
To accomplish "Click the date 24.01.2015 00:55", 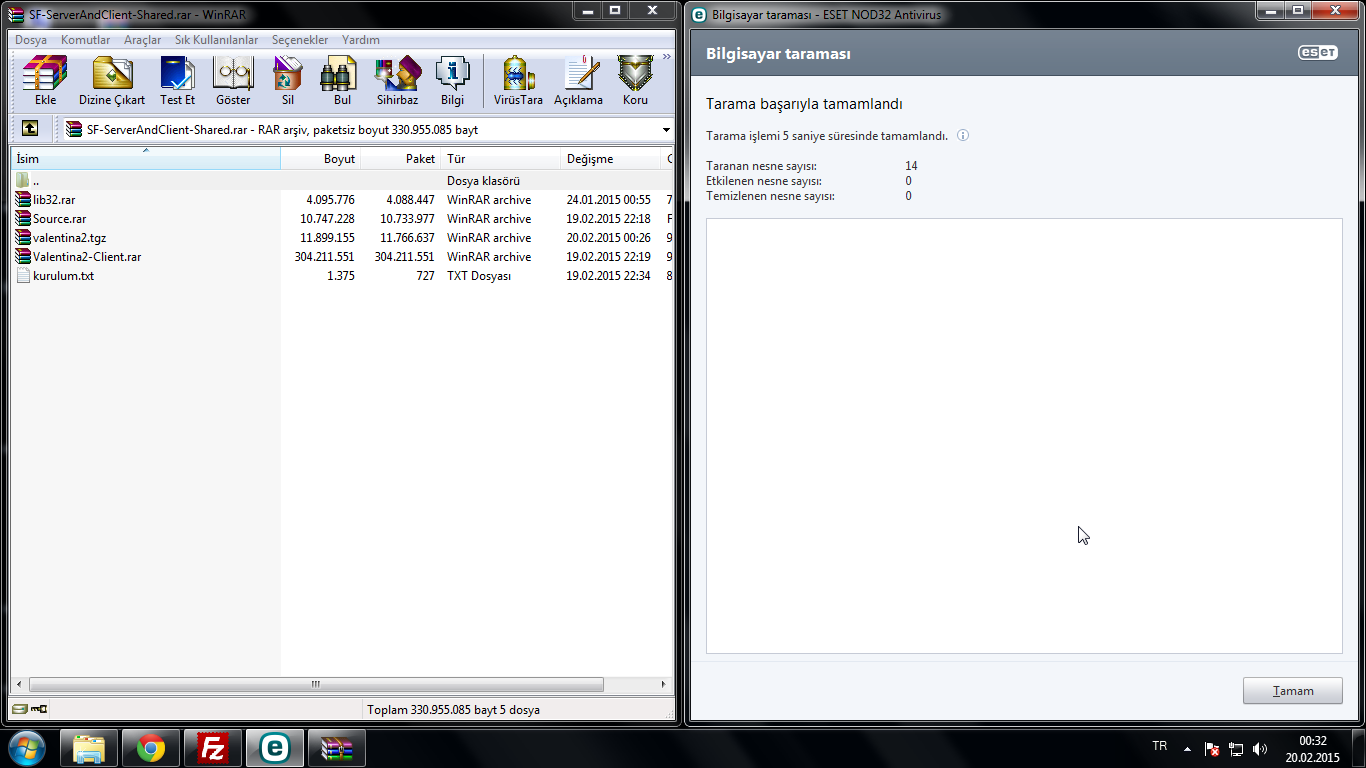I will (609, 200).
